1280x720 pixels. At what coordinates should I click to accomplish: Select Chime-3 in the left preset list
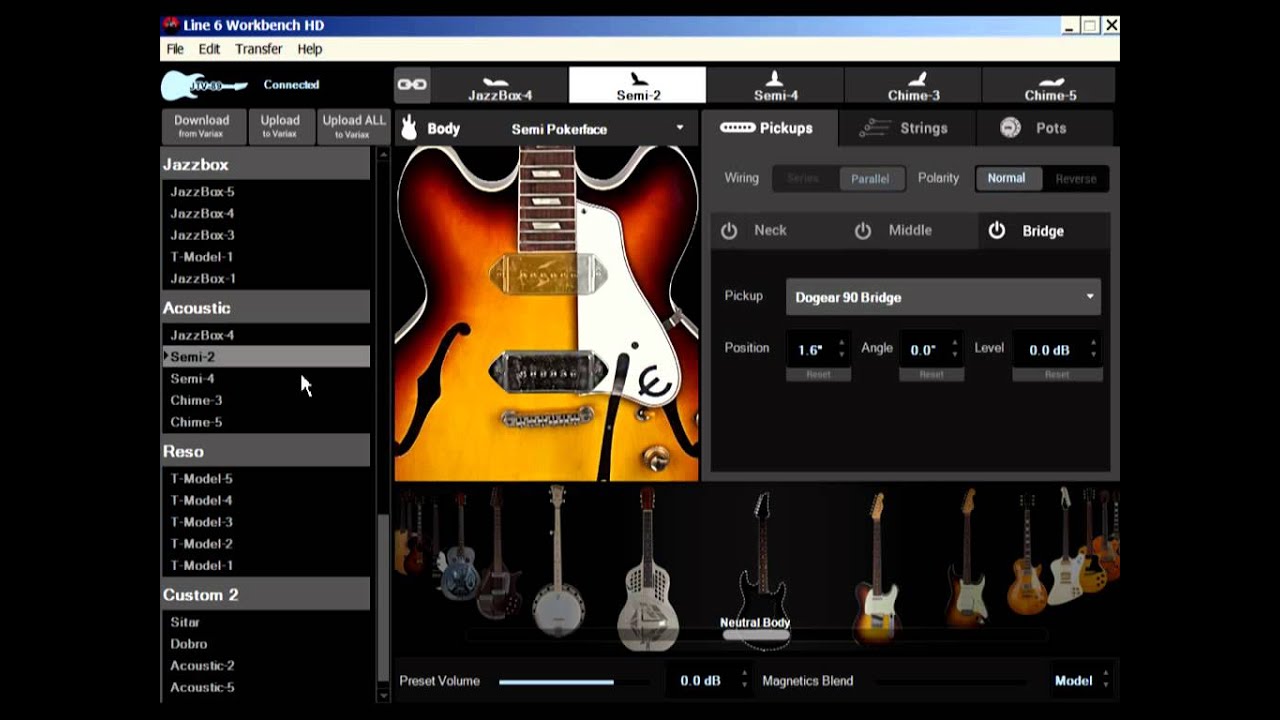265,400
